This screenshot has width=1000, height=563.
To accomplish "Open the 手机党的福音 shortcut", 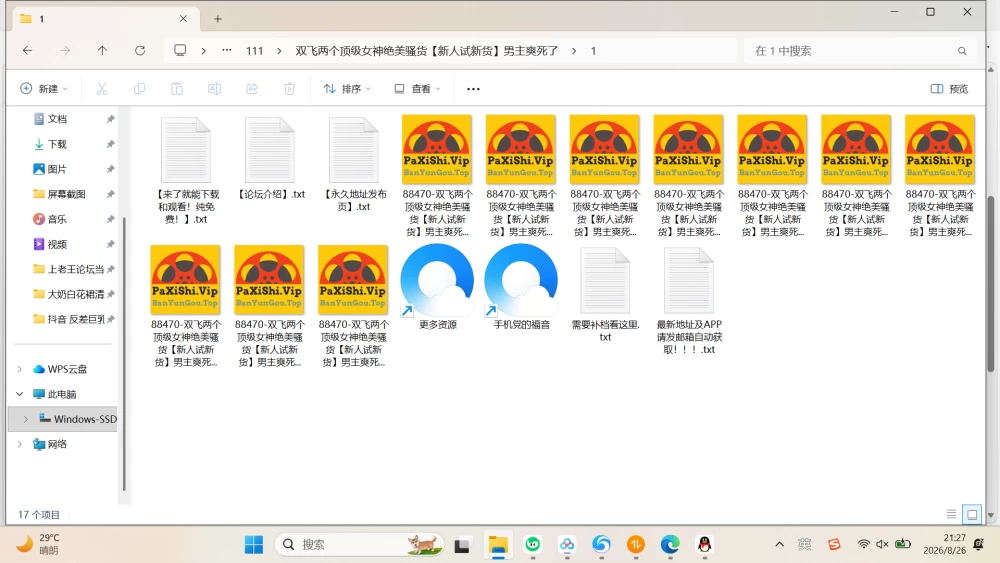I will (521, 287).
